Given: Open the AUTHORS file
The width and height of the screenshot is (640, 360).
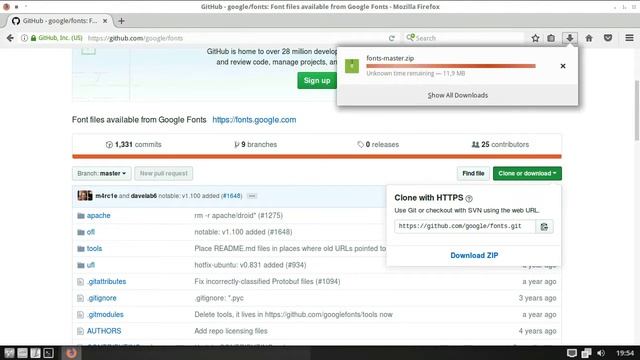Looking at the screenshot, I should (x=104, y=331).
